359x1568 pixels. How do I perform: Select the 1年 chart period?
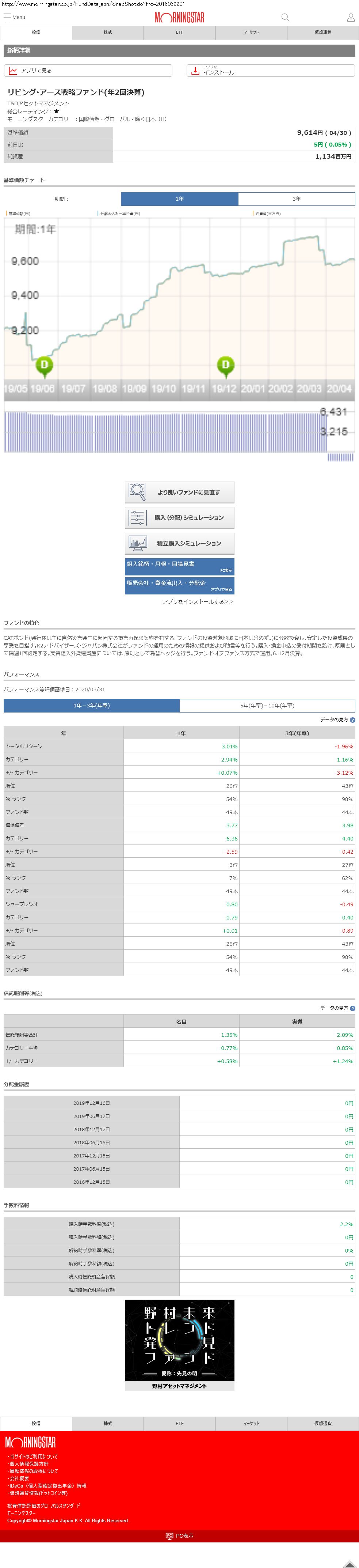pyautogui.click(x=180, y=199)
